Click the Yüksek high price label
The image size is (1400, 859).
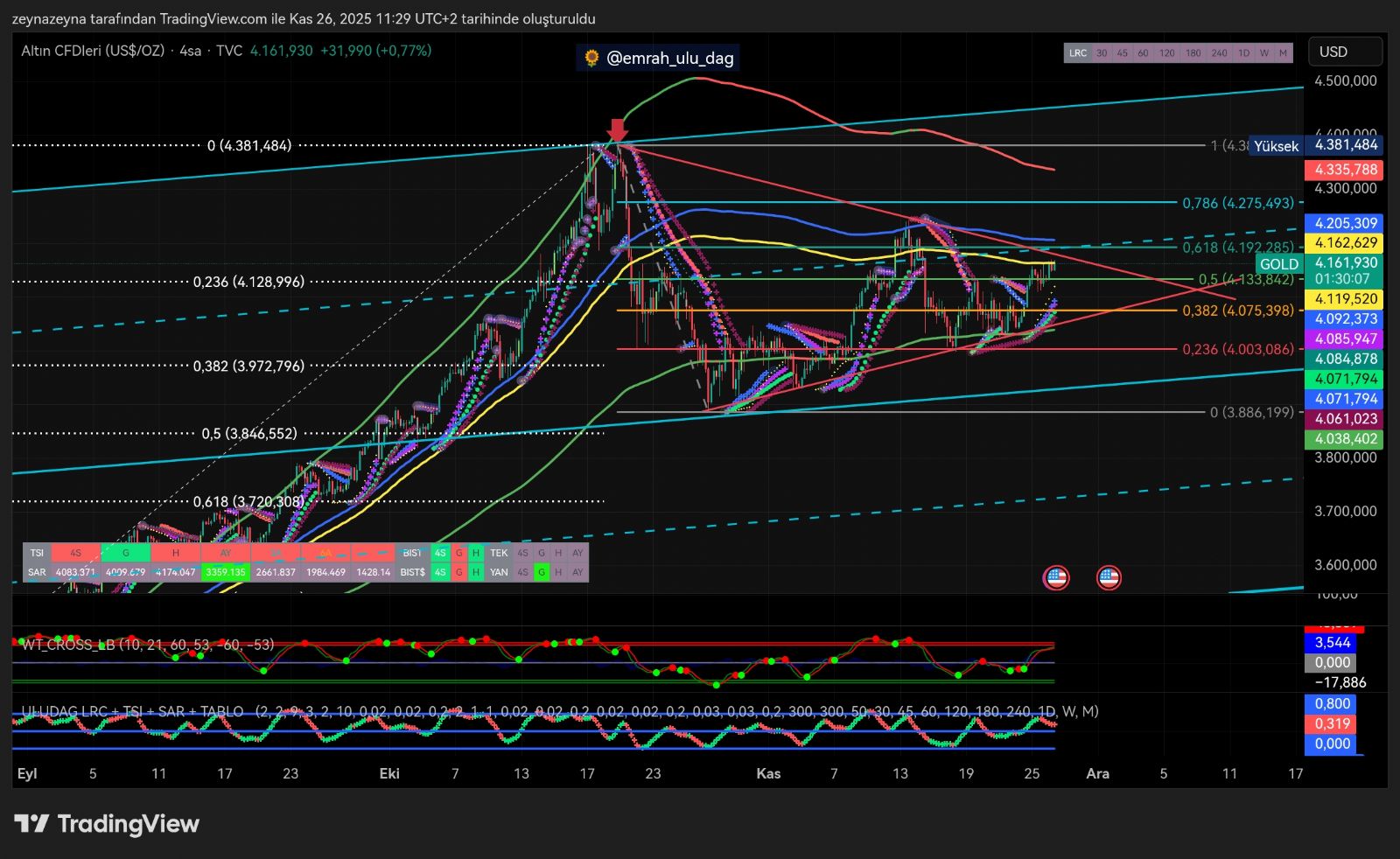[1276, 146]
